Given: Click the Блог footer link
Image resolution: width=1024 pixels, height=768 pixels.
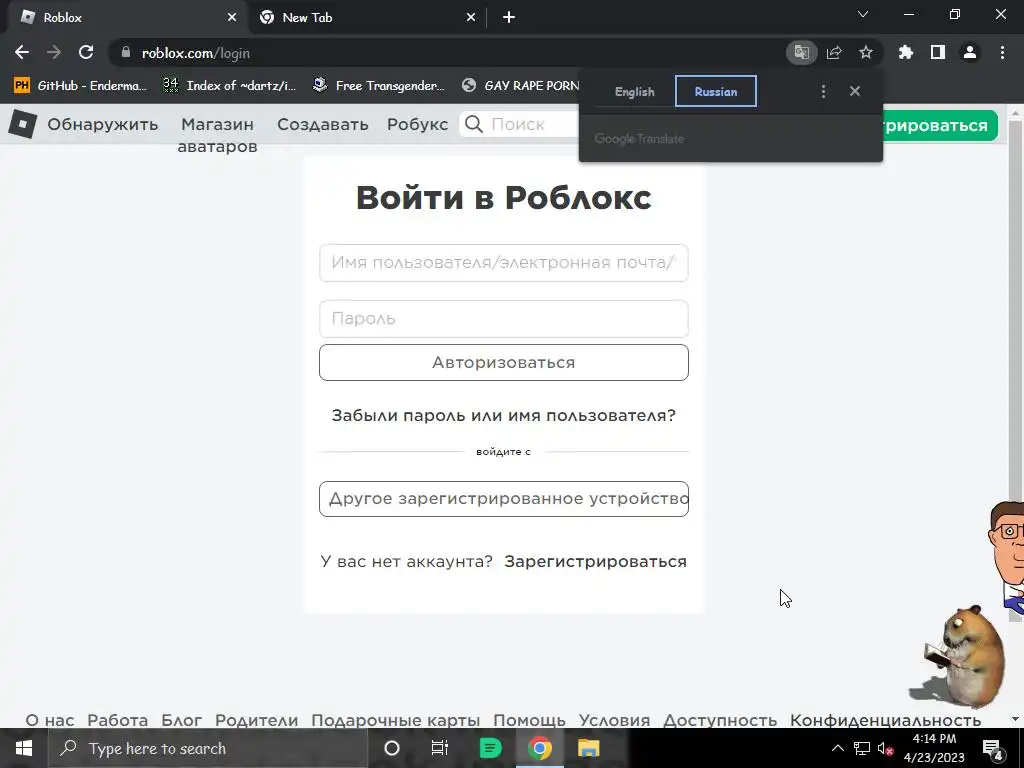Looking at the screenshot, I should 182,720.
